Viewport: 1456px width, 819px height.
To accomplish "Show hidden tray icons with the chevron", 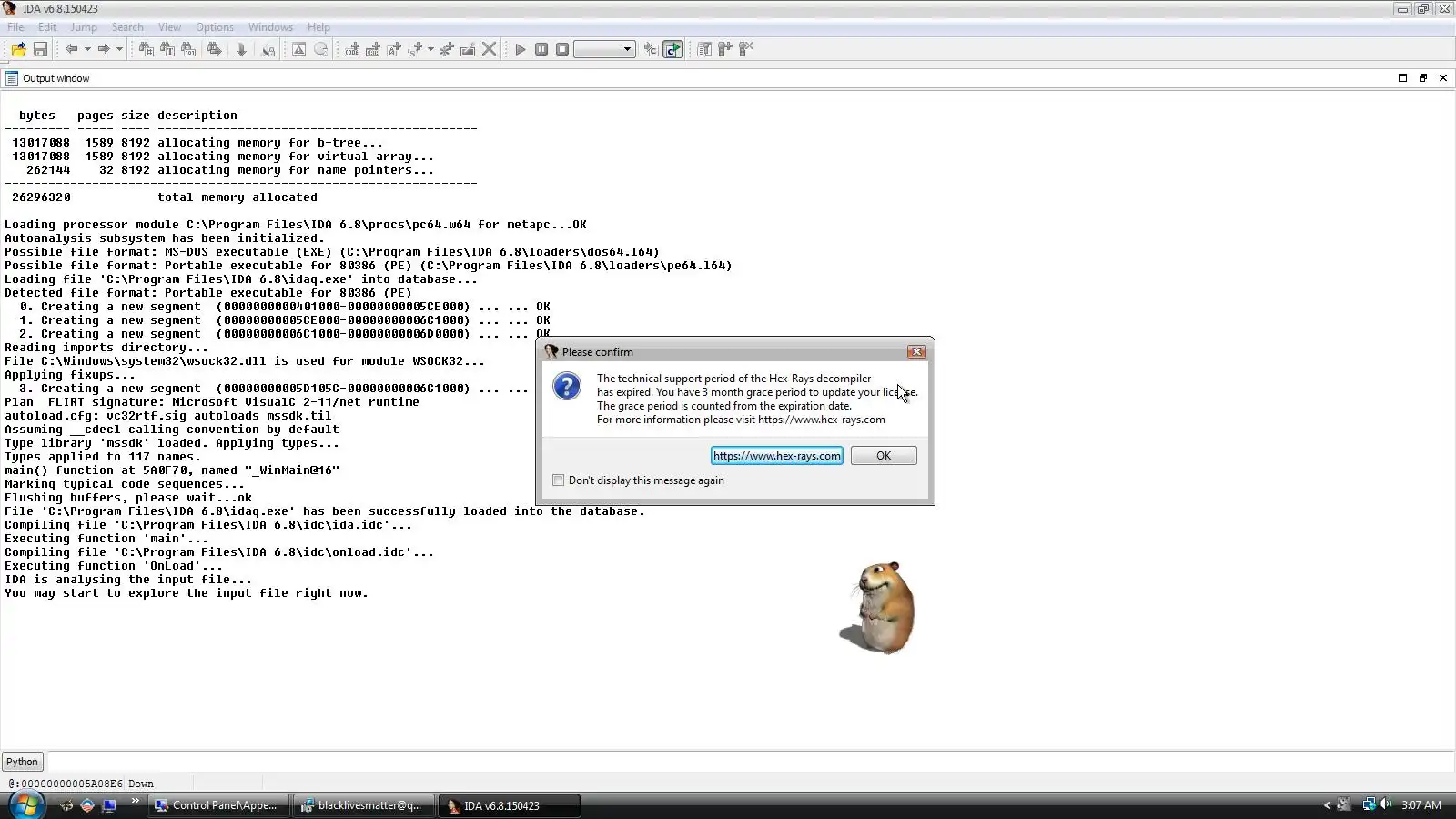I will click(1327, 805).
